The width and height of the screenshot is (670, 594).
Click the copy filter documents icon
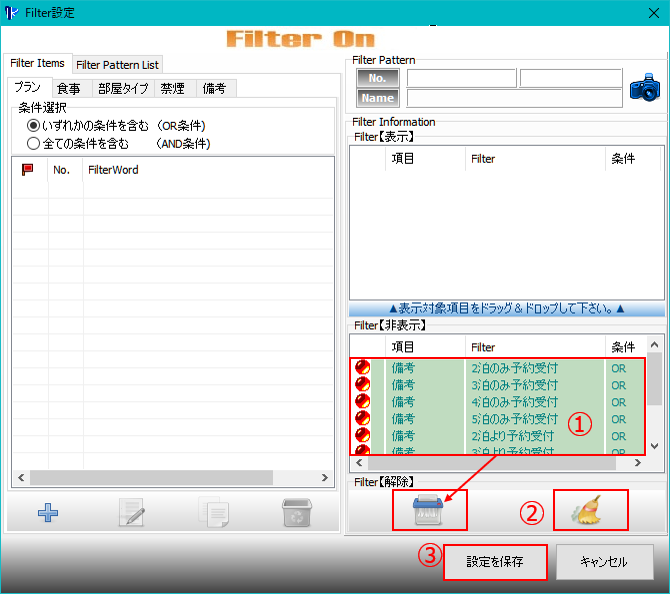(213, 513)
